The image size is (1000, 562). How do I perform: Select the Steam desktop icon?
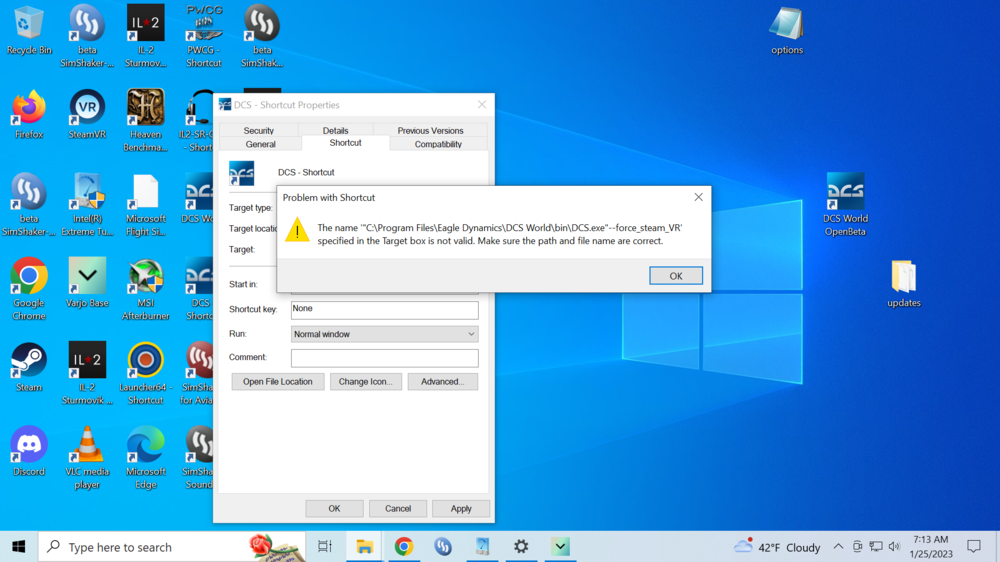point(29,367)
